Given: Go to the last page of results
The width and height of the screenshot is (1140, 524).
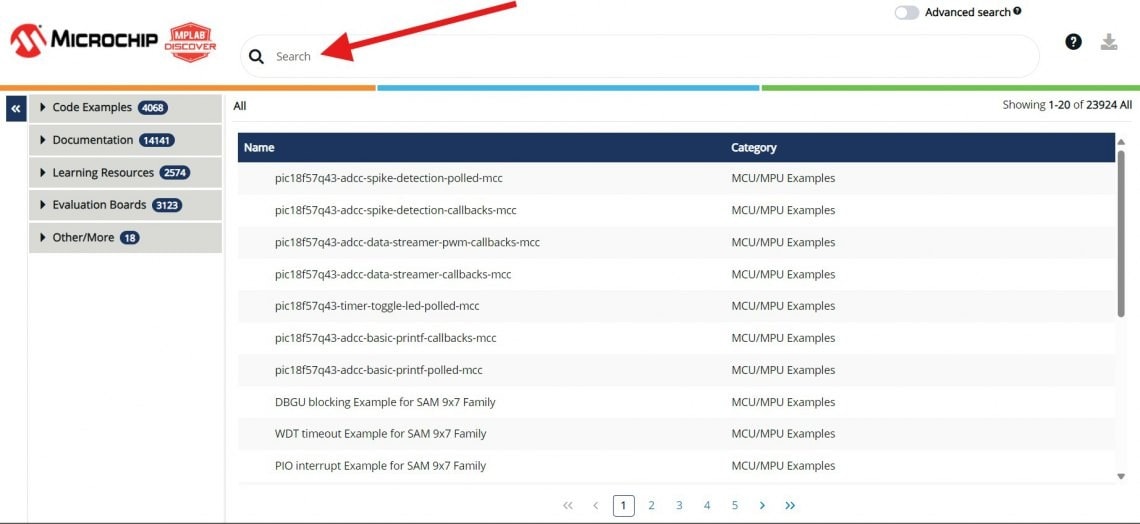Looking at the screenshot, I should pos(790,506).
